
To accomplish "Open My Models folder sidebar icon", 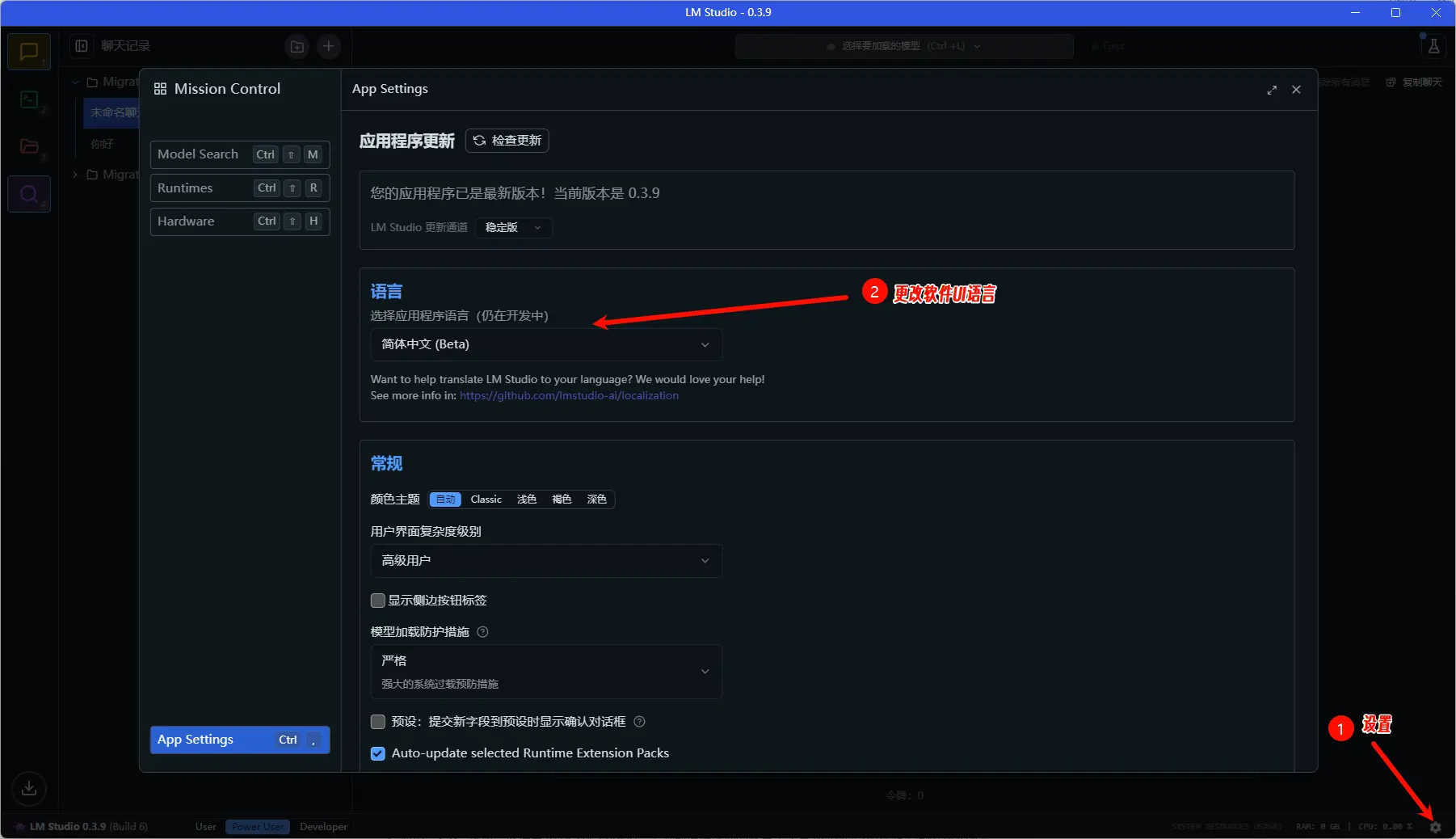I will coord(29,146).
